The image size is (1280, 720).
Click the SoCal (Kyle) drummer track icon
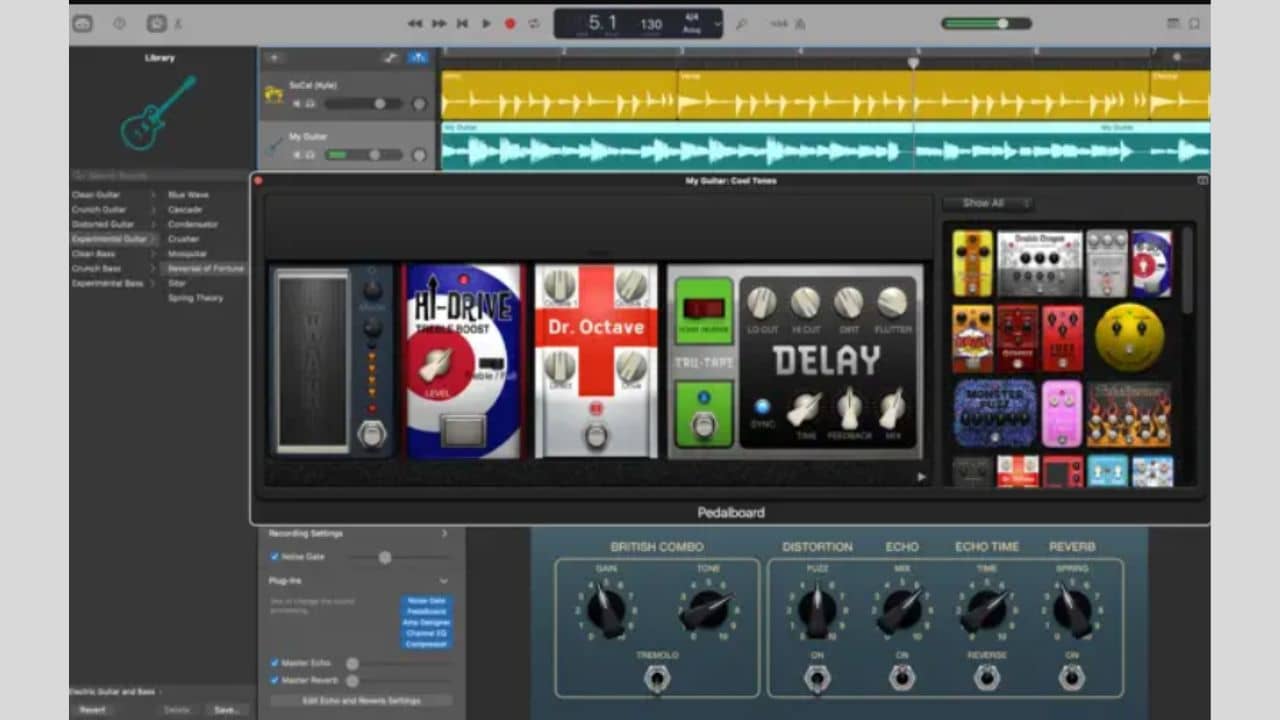pos(274,94)
